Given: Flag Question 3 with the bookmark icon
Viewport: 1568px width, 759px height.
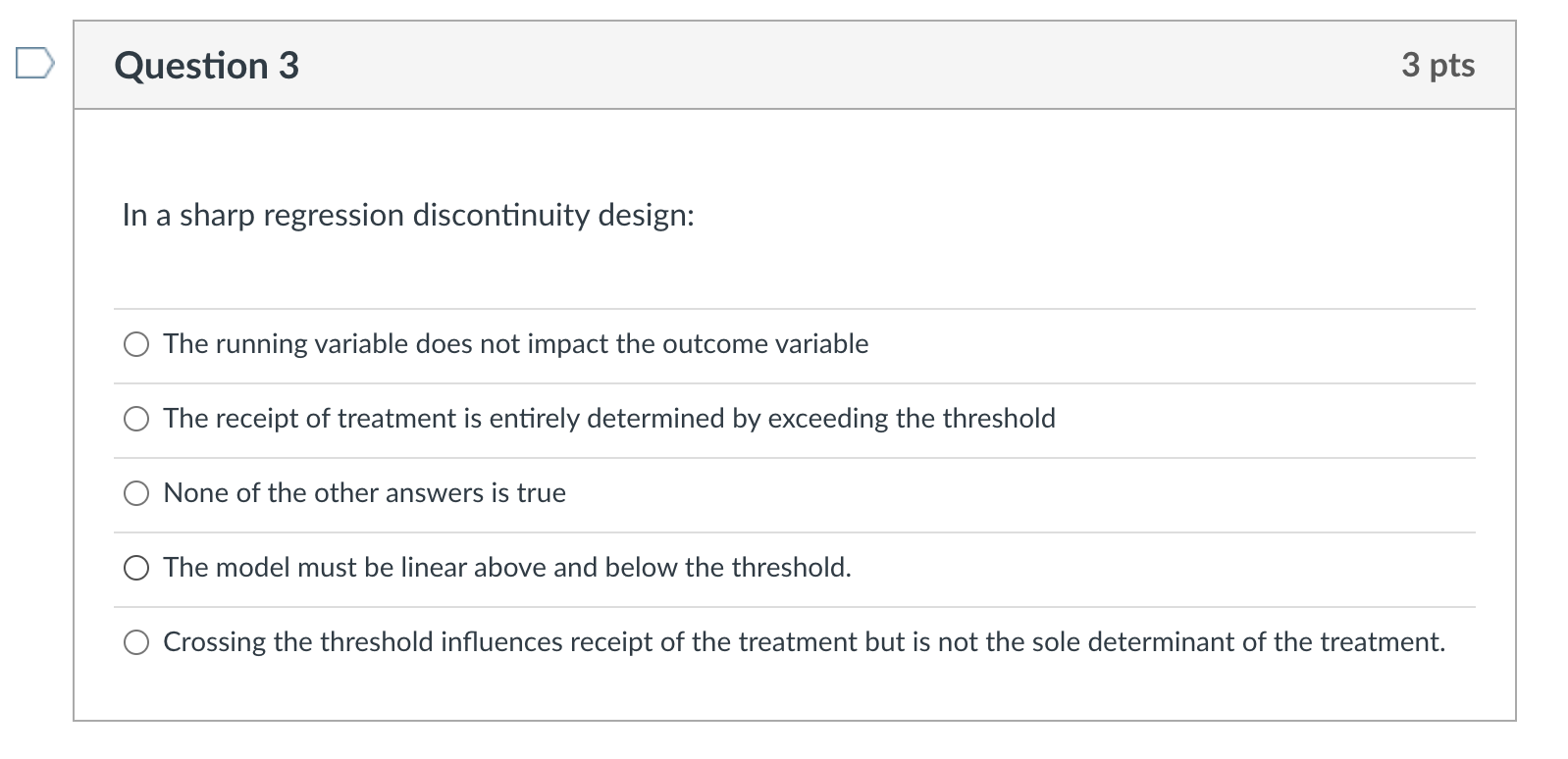Looking at the screenshot, I should coord(34,65).
